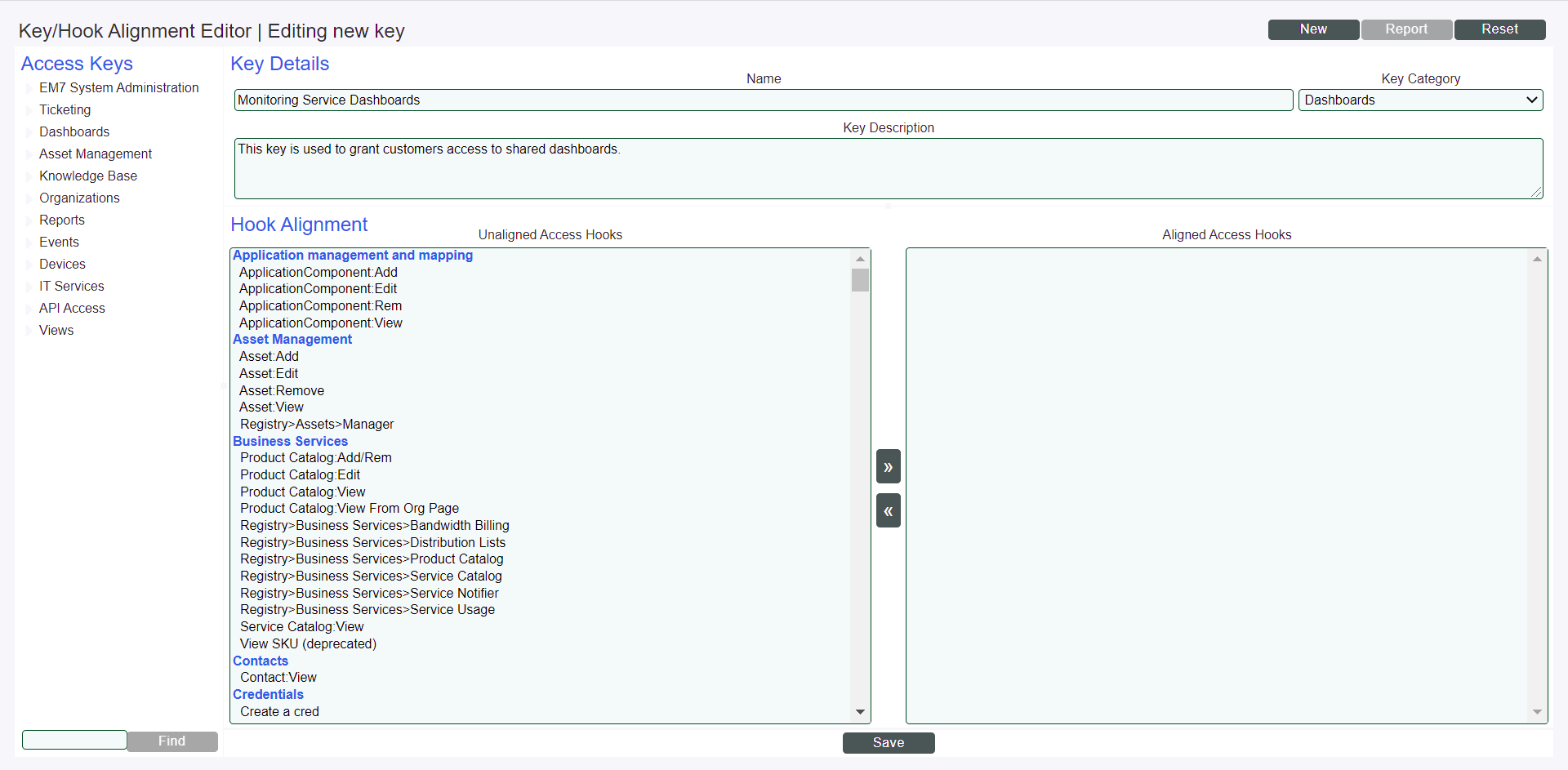The height and width of the screenshot is (770, 1568).
Task: Click the down arrow on the Unaligned Hooks scrollbar
Action: pos(860,711)
